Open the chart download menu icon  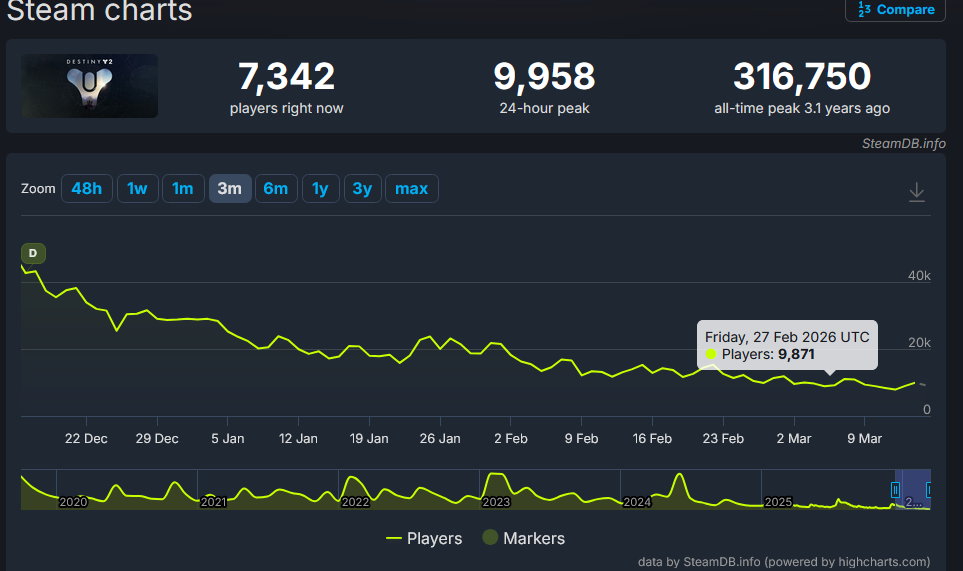[916, 192]
